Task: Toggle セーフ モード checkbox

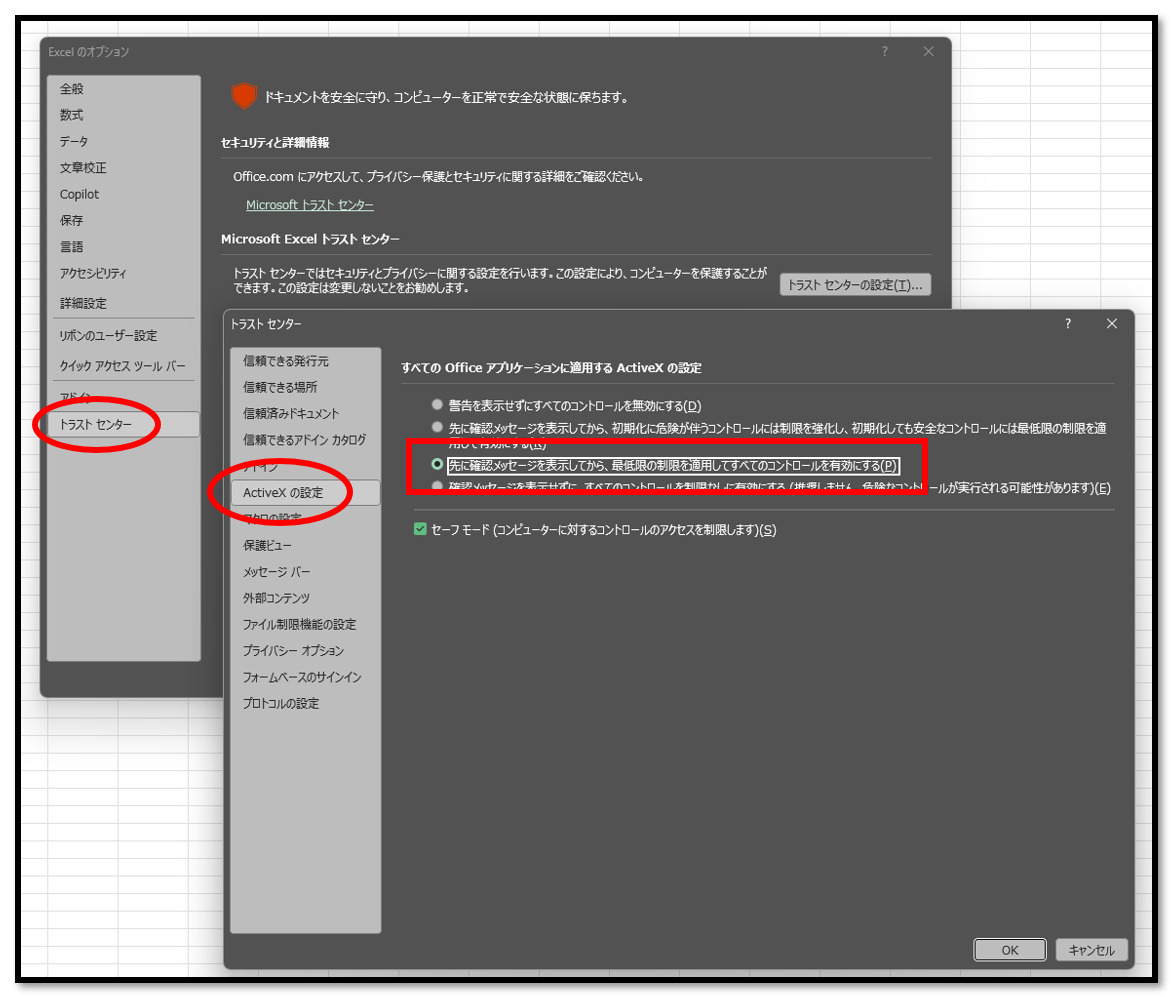Action: pyautogui.click(x=420, y=529)
